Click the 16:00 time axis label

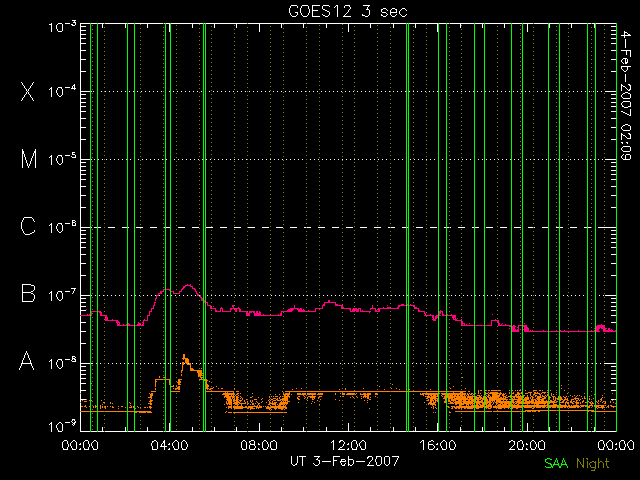tap(438, 444)
